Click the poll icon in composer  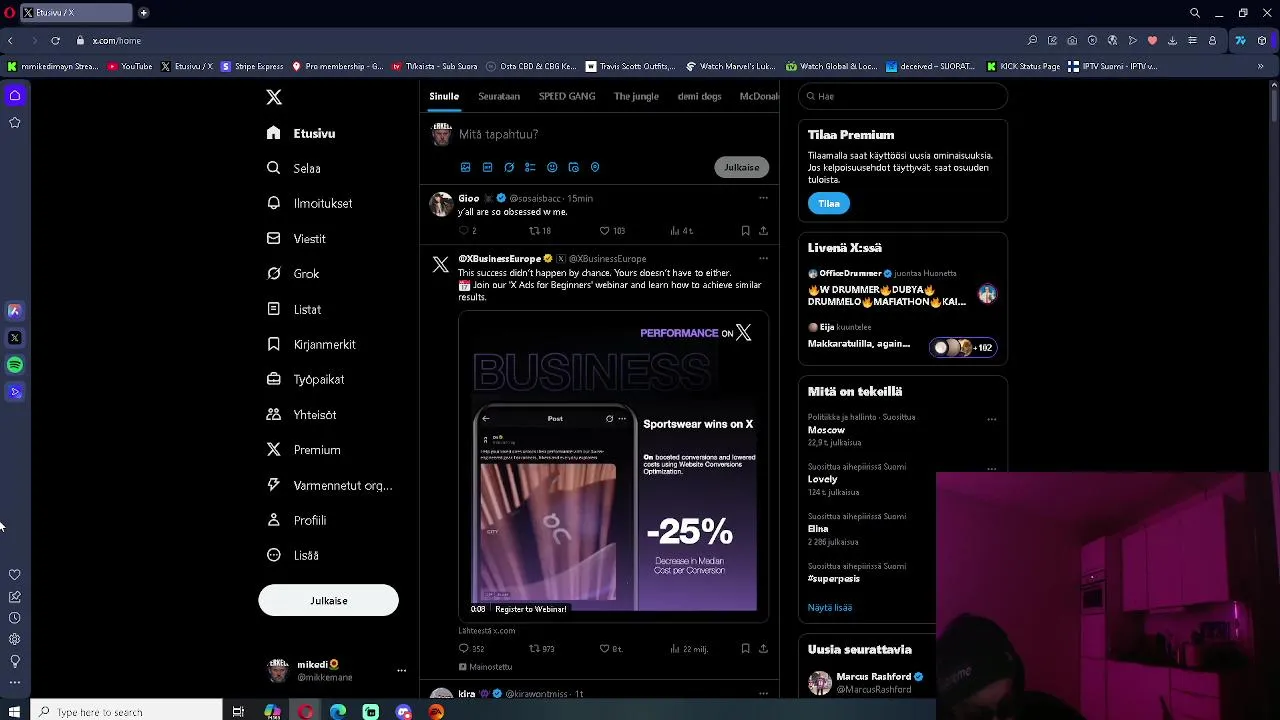click(x=530, y=167)
